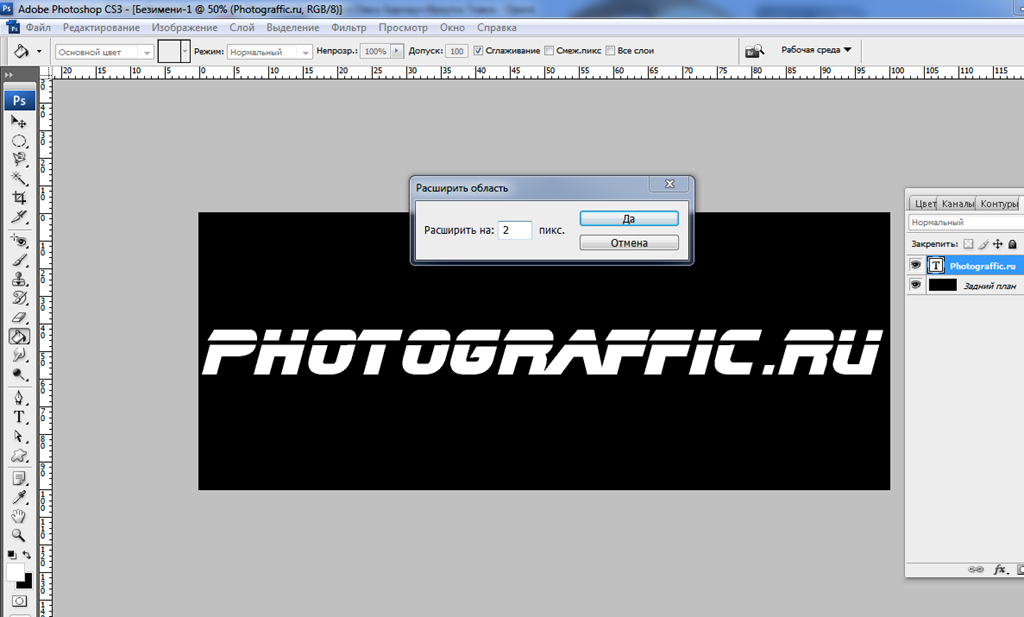1024x617 pixels.
Task: Select the Smudge tool
Action: point(19,355)
